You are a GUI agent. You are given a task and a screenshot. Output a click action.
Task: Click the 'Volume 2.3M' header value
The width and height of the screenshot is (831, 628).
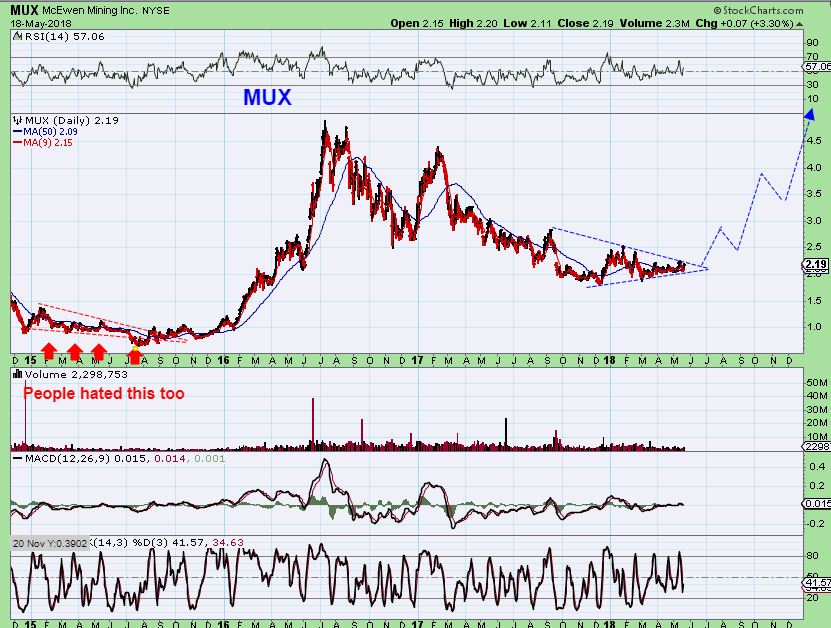point(655,23)
